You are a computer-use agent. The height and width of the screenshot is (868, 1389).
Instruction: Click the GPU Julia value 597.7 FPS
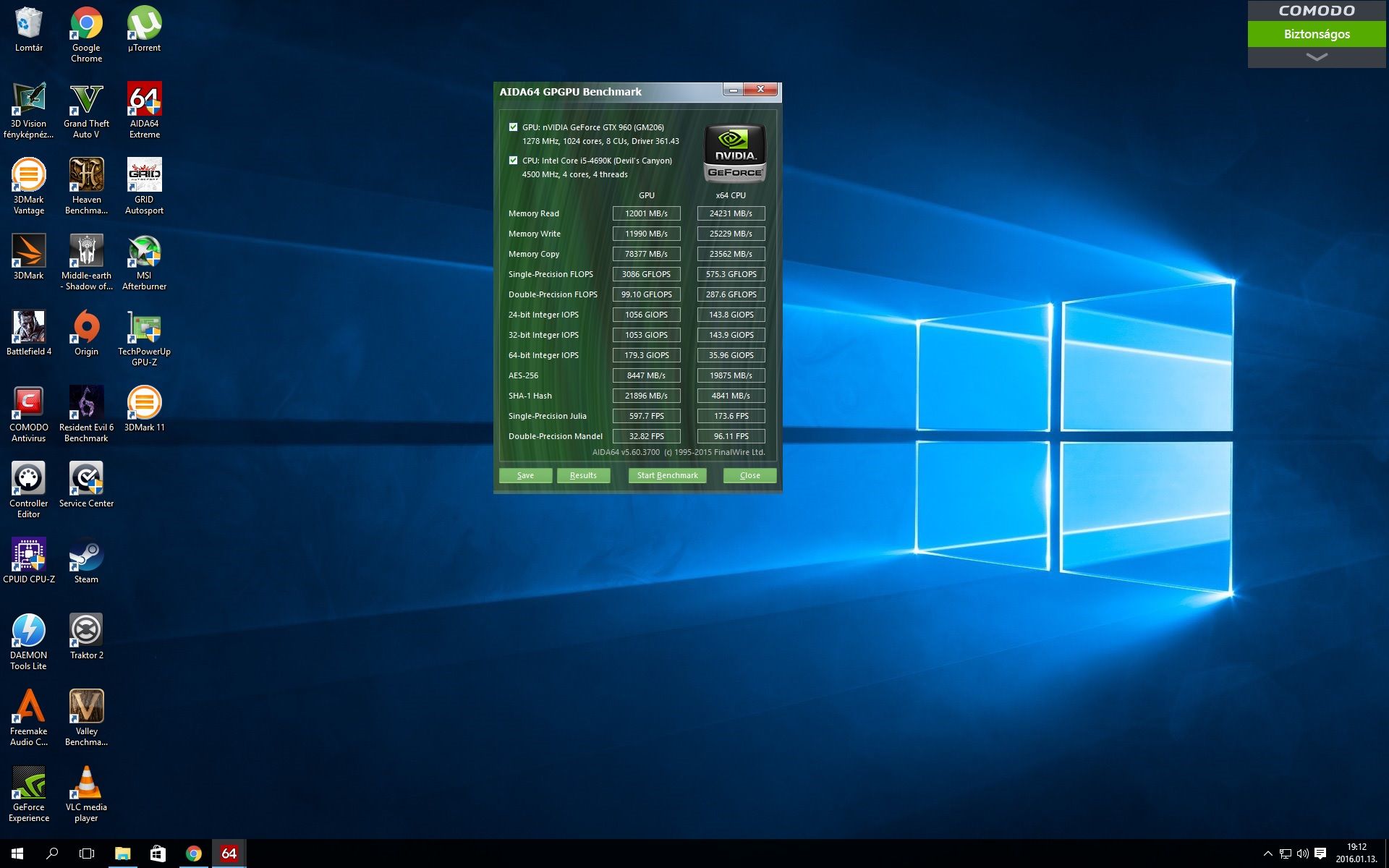click(x=646, y=416)
